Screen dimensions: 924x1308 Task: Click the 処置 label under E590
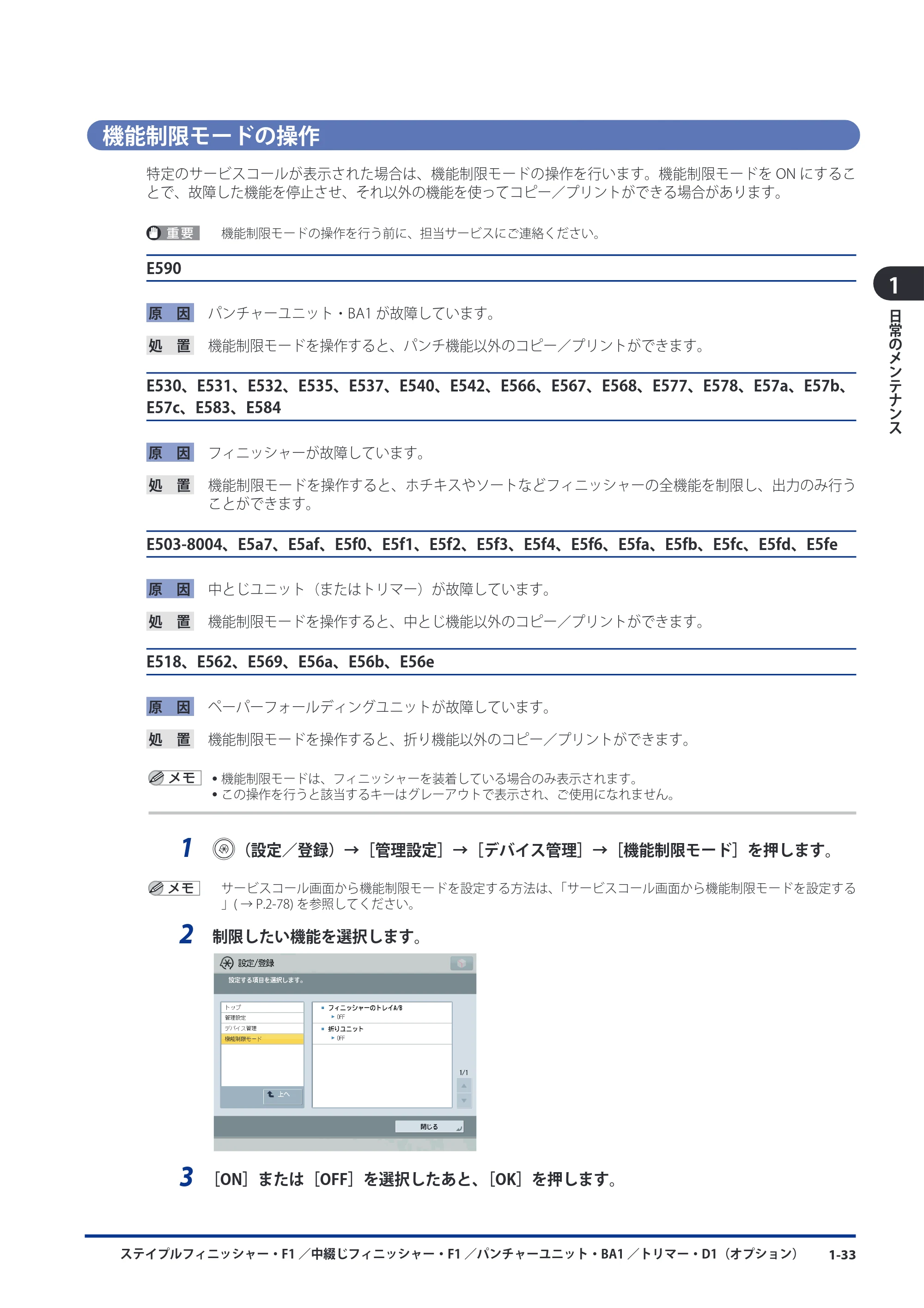click(x=170, y=345)
